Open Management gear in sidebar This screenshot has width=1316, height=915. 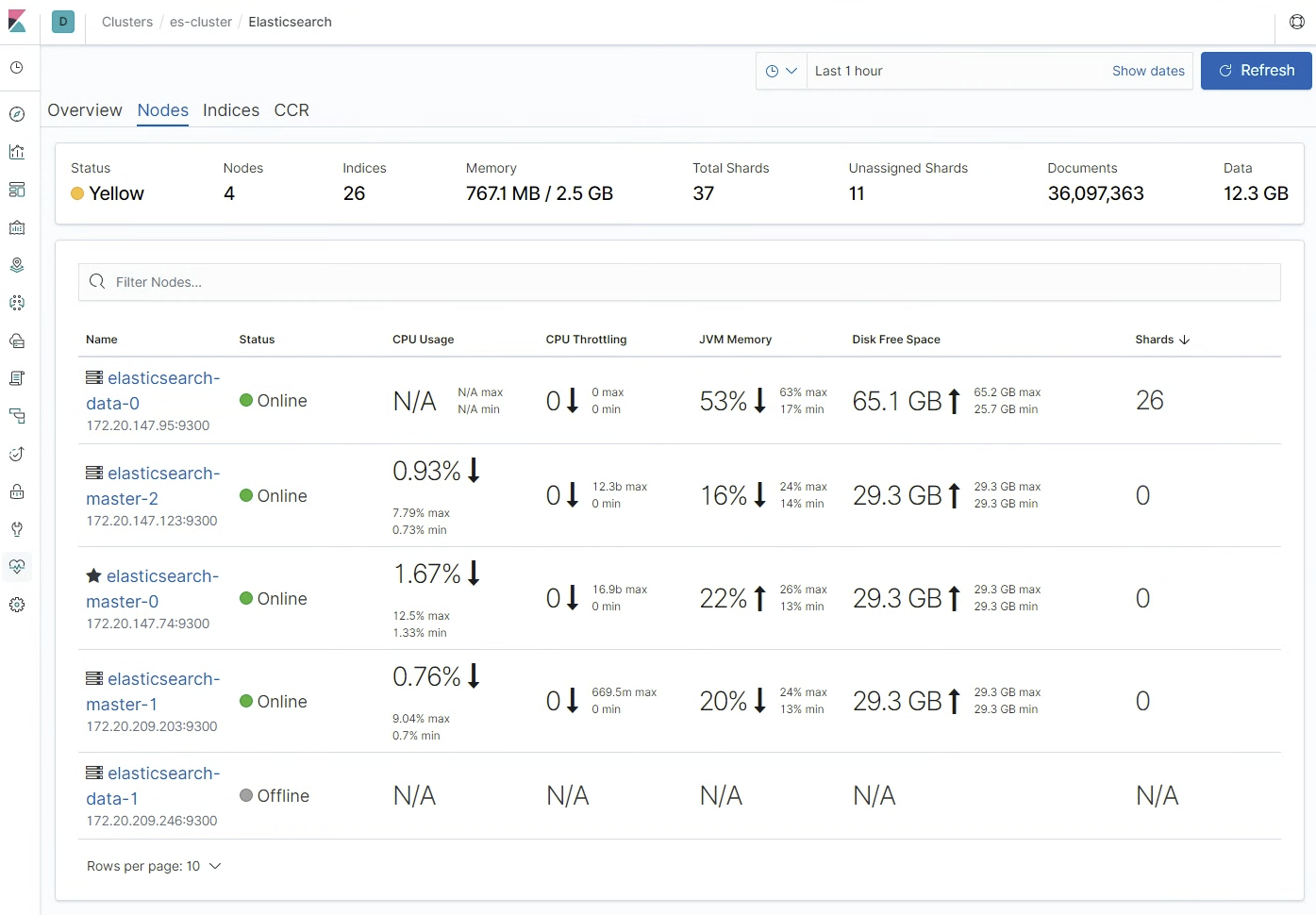coord(17,605)
